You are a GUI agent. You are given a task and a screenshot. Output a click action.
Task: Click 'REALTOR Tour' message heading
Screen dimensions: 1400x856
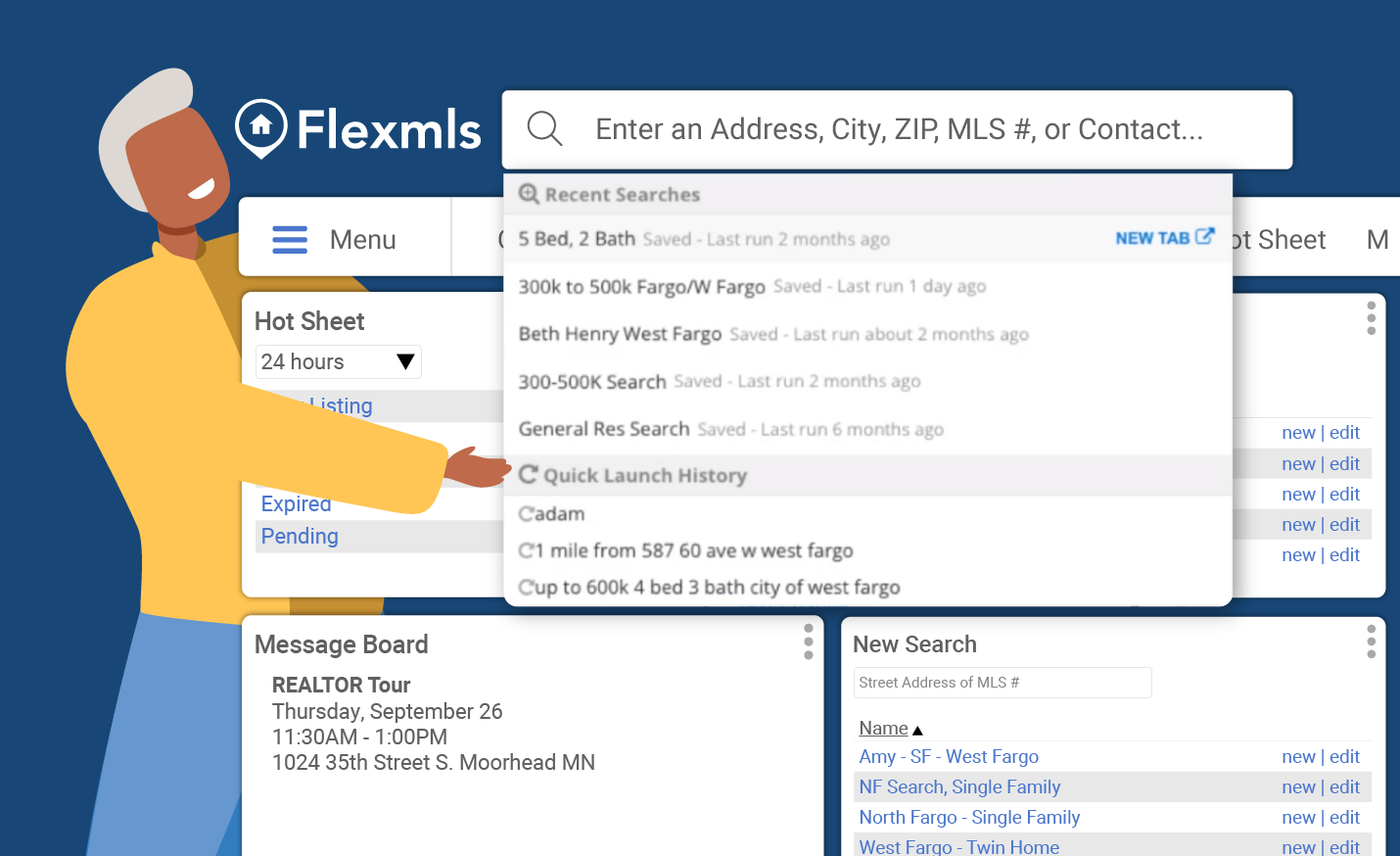pos(341,685)
